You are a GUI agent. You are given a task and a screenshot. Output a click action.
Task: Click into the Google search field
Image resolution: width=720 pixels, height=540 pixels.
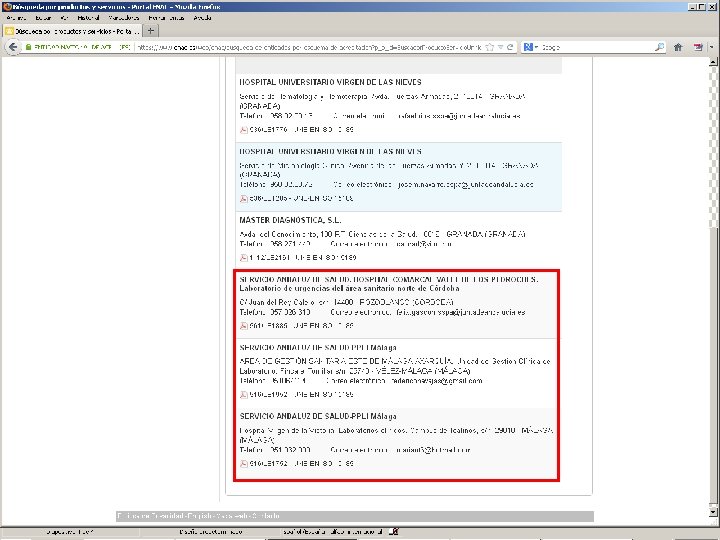tap(597, 47)
